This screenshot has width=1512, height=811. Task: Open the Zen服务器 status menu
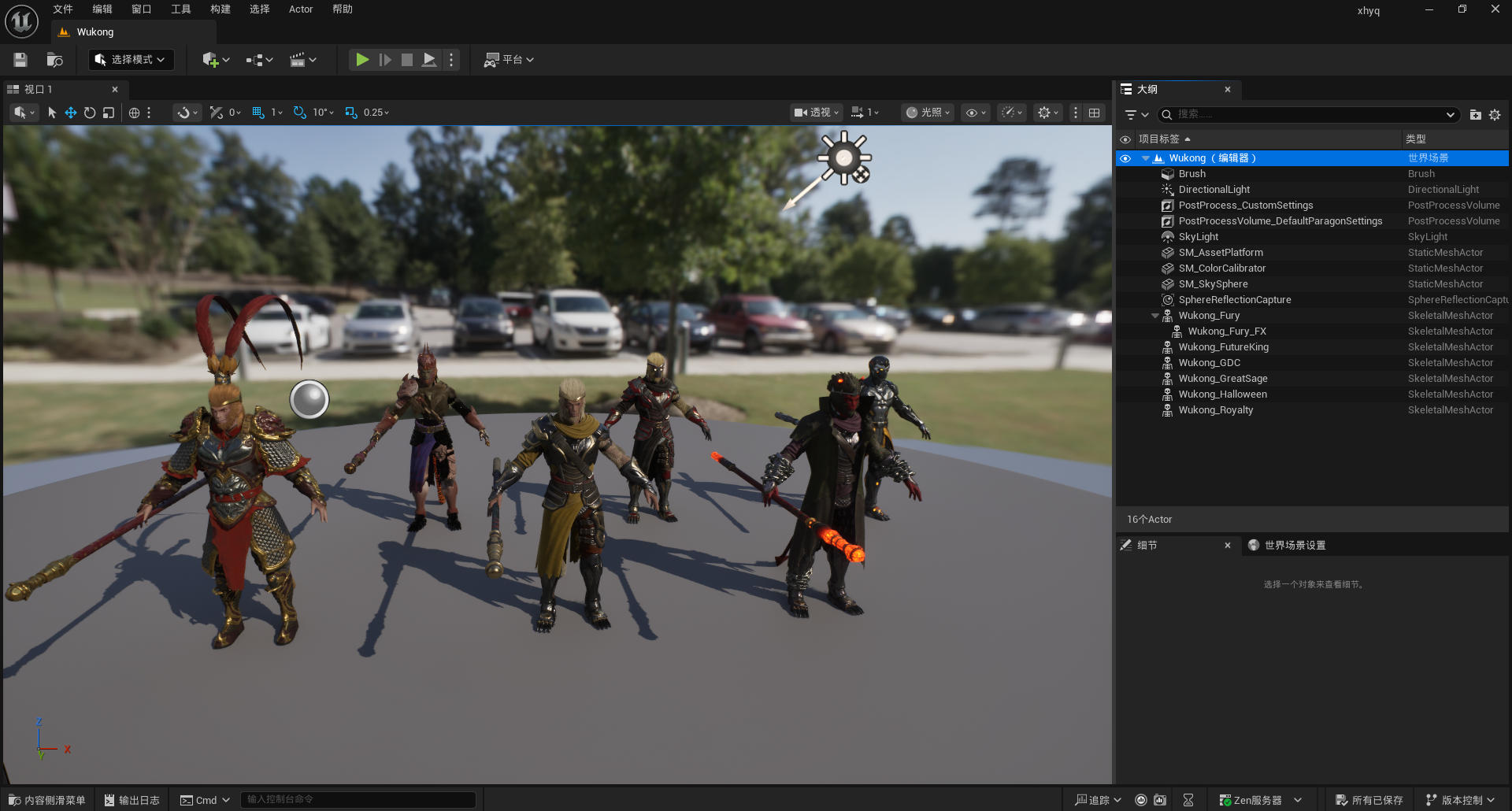click(x=1260, y=800)
